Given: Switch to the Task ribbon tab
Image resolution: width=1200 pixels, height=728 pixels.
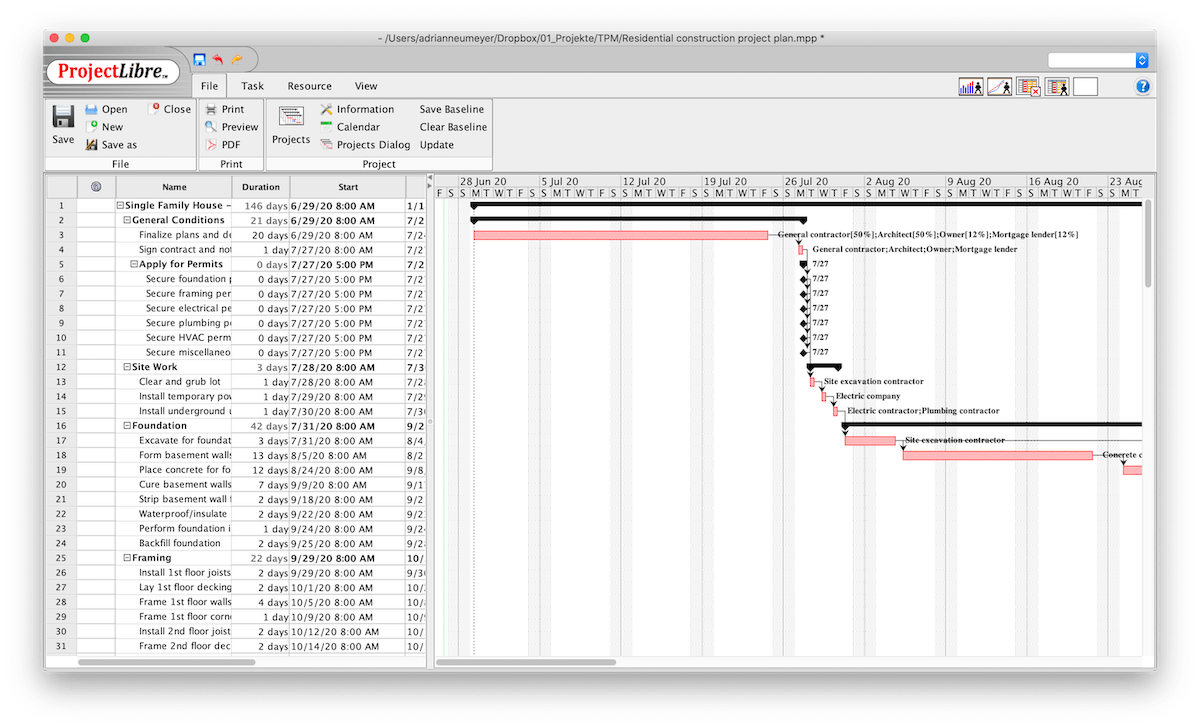Looking at the screenshot, I should pos(252,86).
